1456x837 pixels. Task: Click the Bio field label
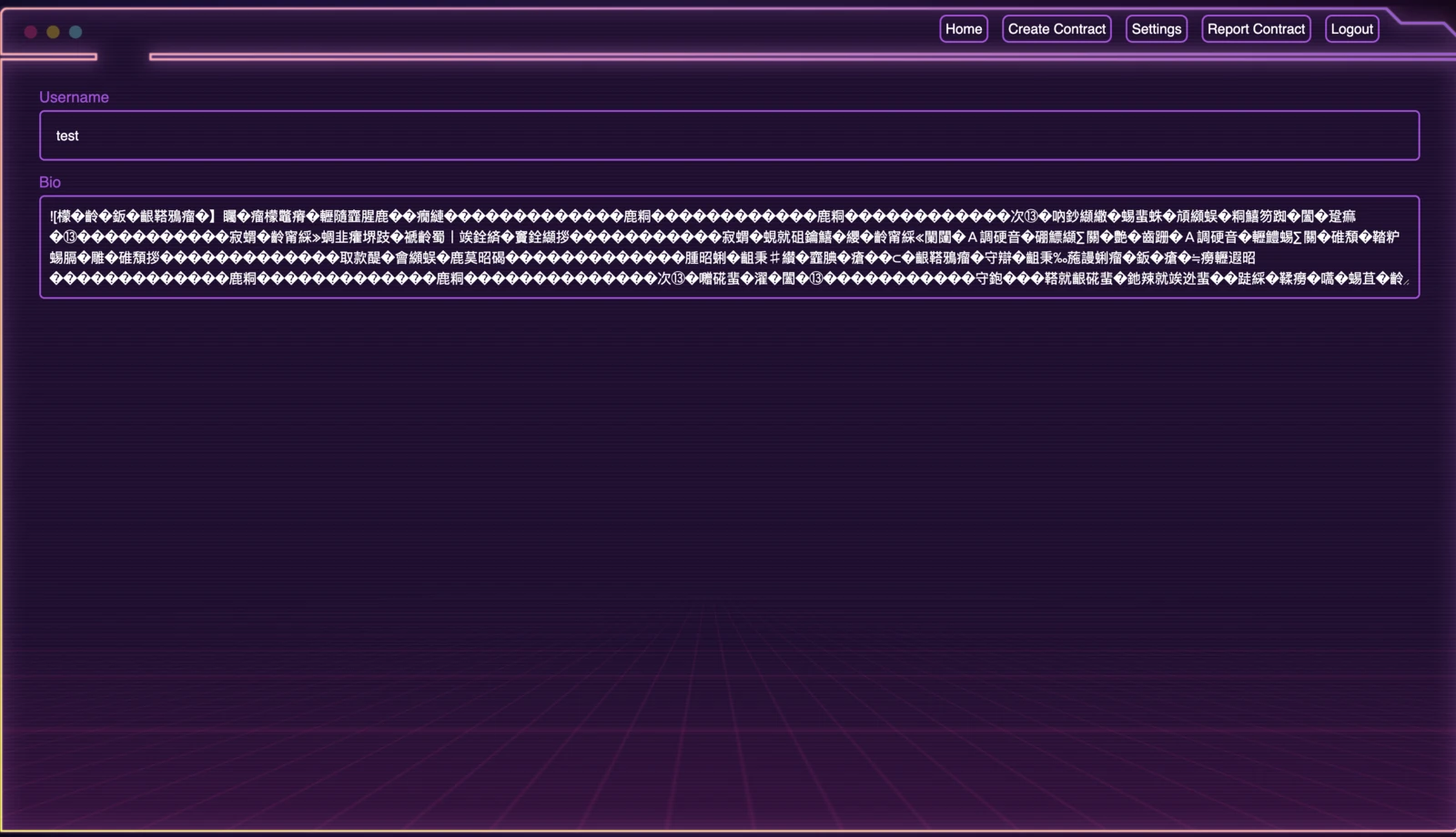(50, 182)
